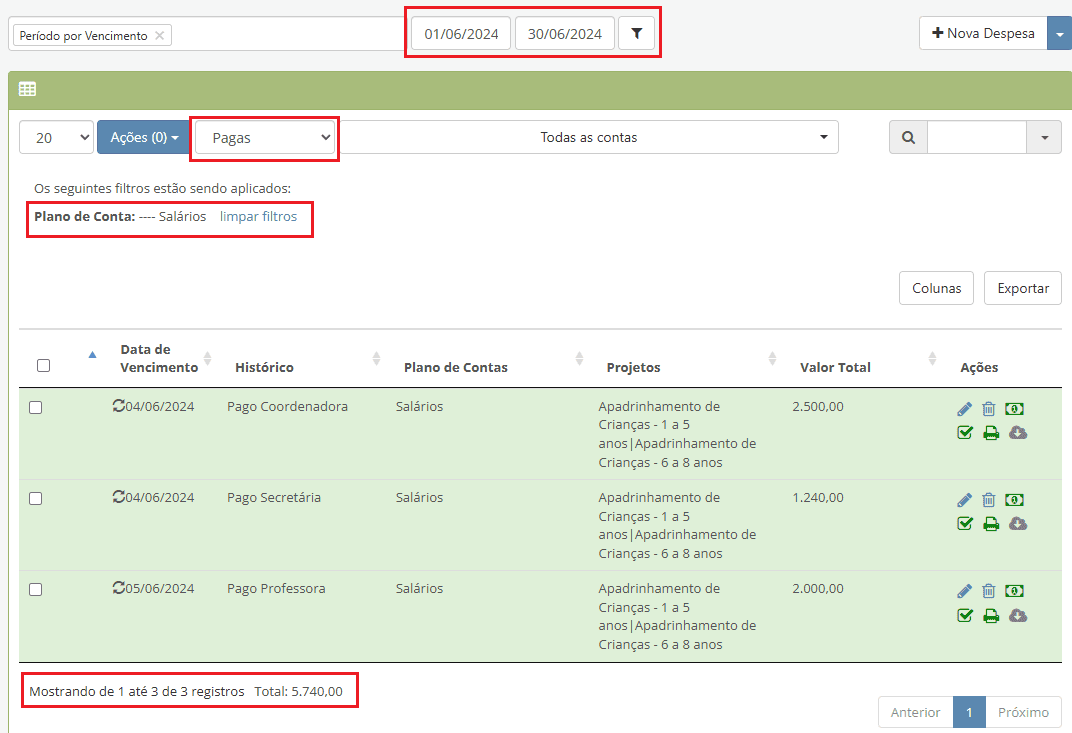The width and height of the screenshot is (1072, 733).
Task: Click the money icon for Pago Coordenadora
Action: tap(1014, 409)
